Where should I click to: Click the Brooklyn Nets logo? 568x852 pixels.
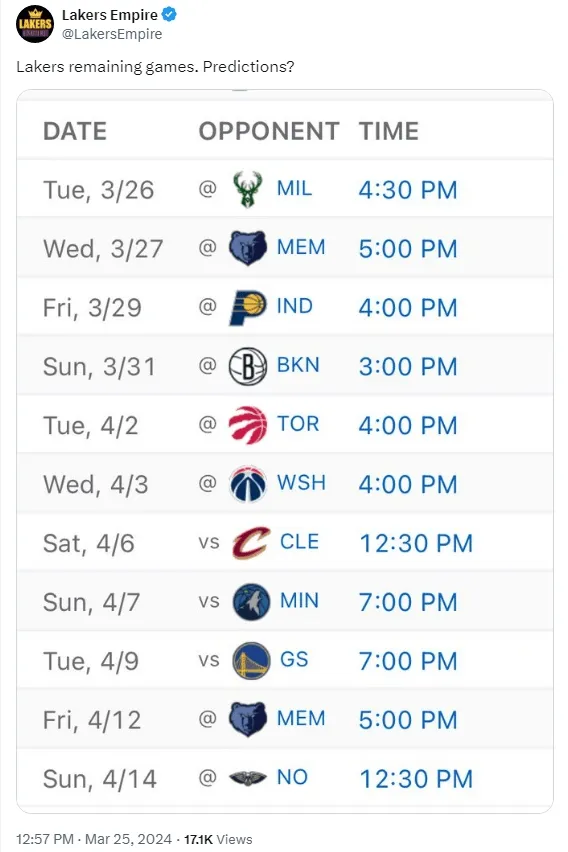(x=248, y=366)
